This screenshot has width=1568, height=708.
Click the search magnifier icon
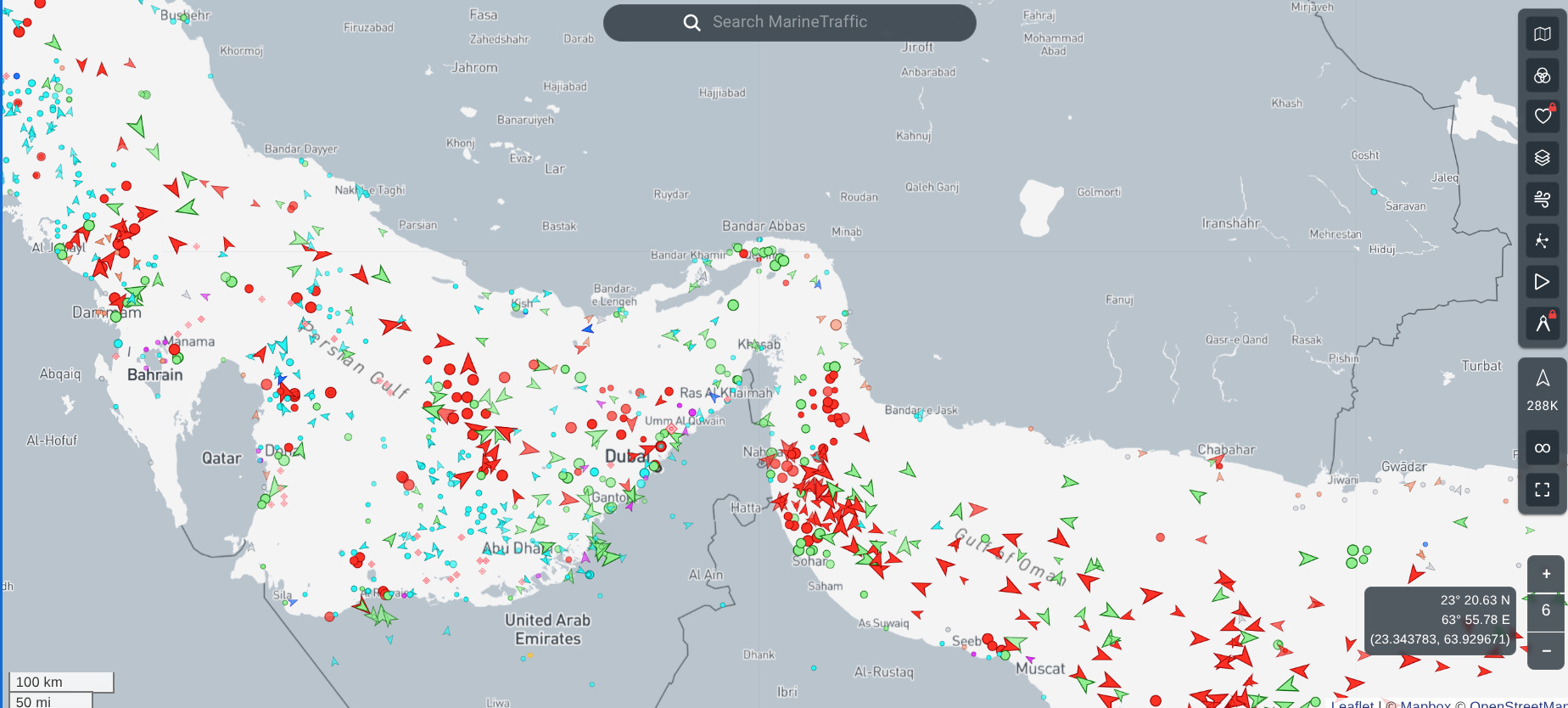(x=692, y=23)
